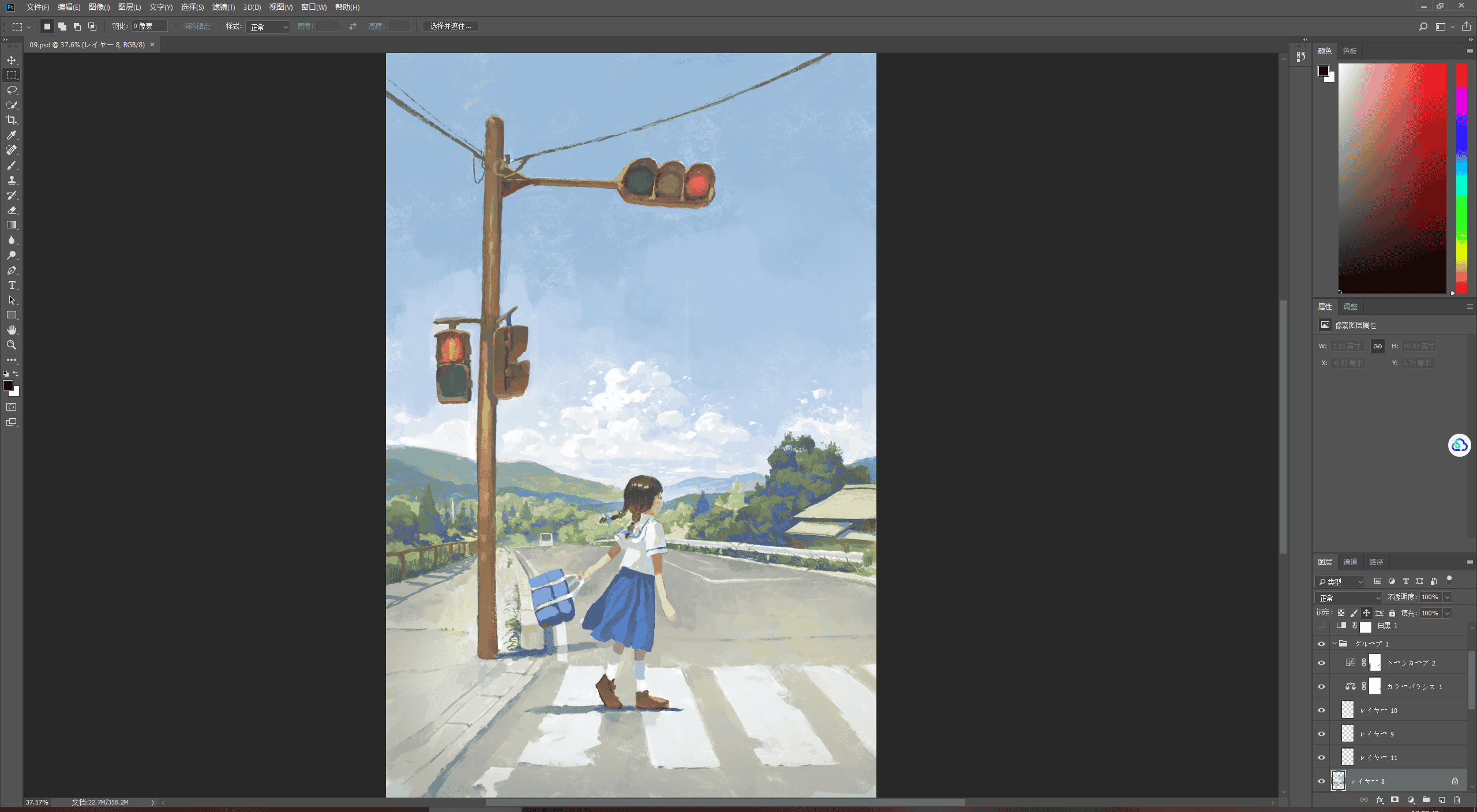Click the fx layer style icon
The width and height of the screenshot is (1477, 812).
point(1379,800)
